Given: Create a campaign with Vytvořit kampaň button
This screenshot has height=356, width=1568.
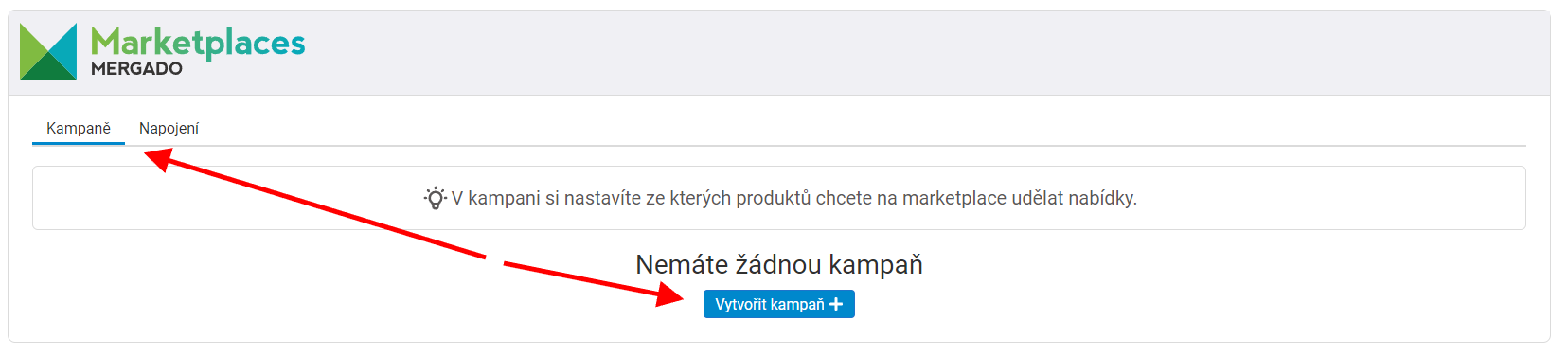Looking at the screenshot, I should [x=779, y=304].
